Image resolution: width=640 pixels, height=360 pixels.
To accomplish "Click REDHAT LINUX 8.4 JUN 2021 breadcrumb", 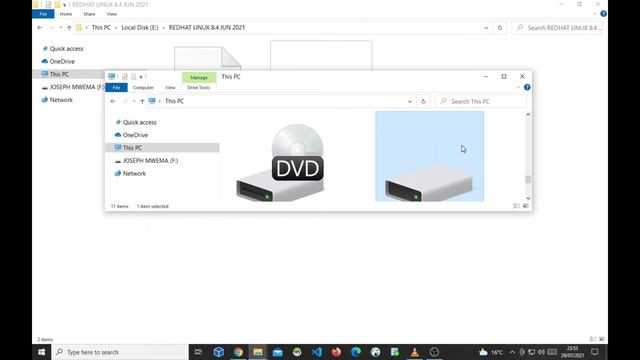I will click(x=207, y=27).
